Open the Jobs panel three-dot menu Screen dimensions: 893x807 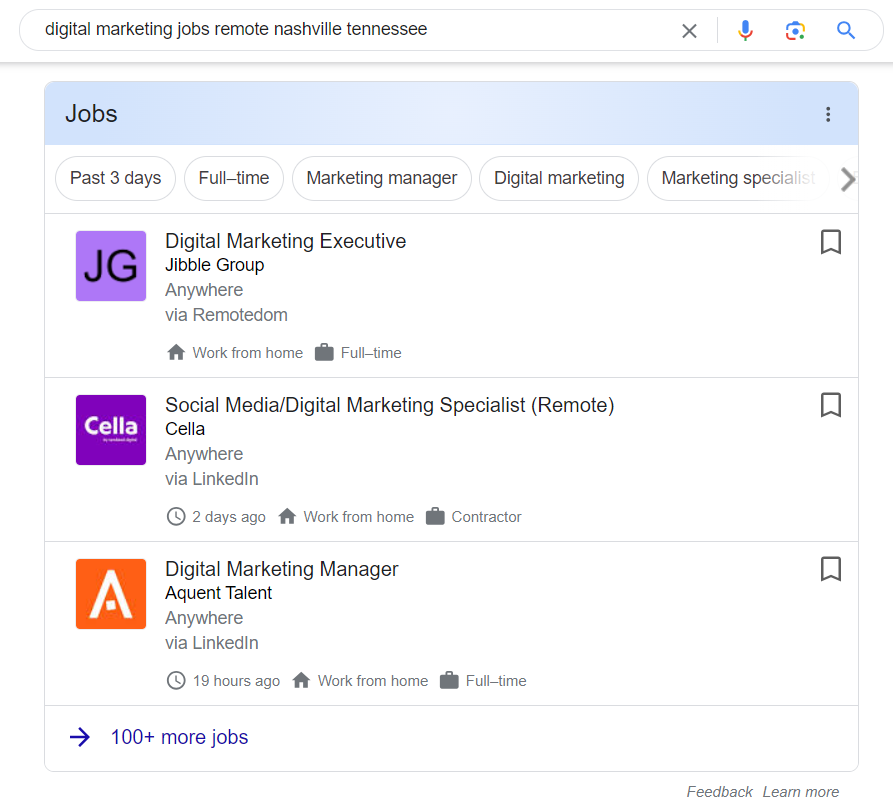828,114
